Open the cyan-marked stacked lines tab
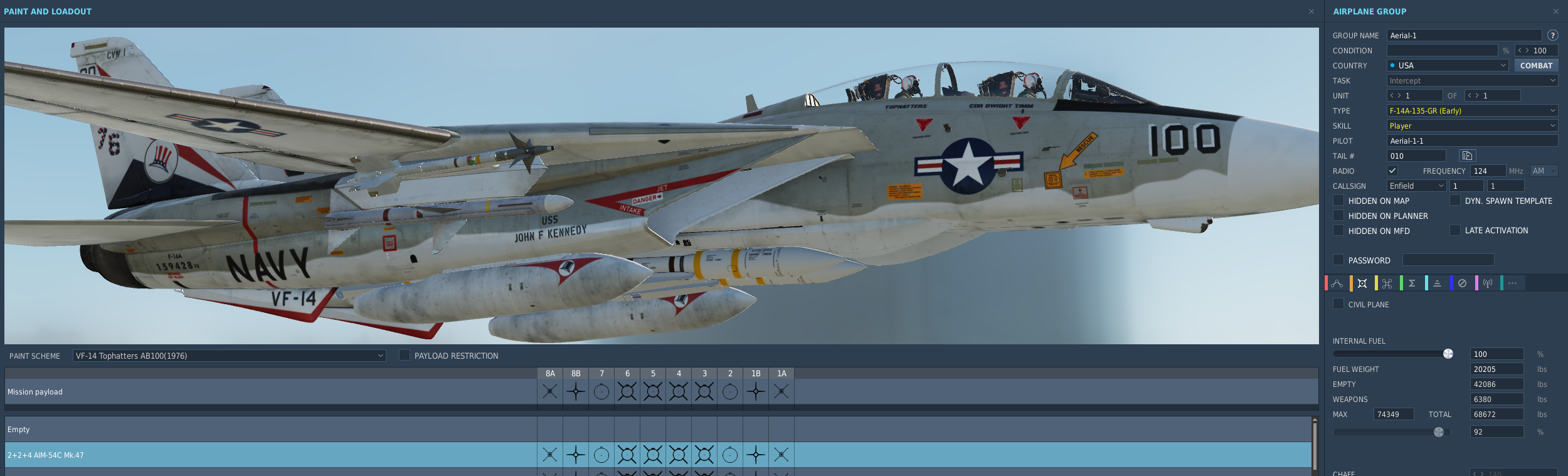The height and width of the screenshot is (476, 1568). (1437, 283)
